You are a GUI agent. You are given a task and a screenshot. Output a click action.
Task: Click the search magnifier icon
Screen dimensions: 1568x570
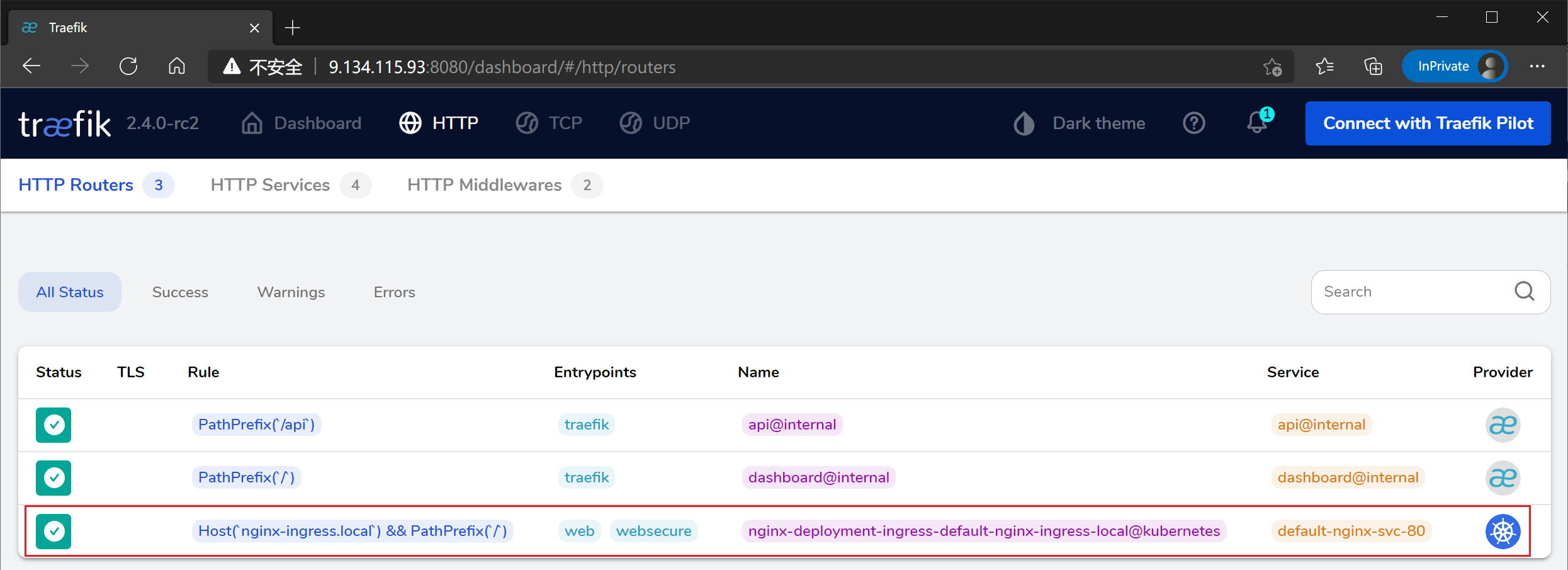tap(1524, 292)
